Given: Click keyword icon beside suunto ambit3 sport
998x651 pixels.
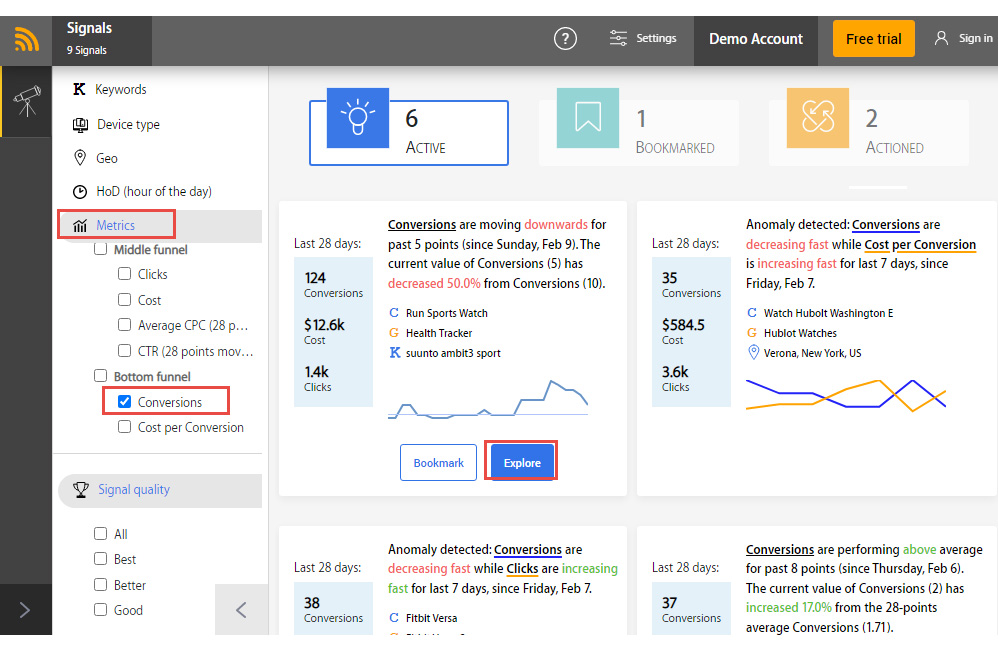Looking at the screenshot, I should point(395,353).
